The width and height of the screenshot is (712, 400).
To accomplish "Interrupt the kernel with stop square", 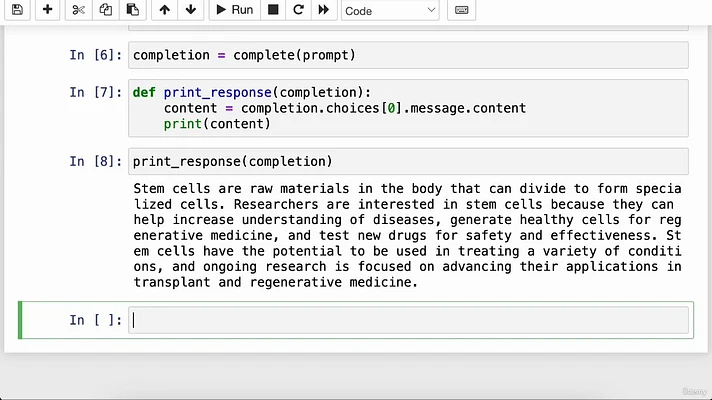I will [273, 10].
